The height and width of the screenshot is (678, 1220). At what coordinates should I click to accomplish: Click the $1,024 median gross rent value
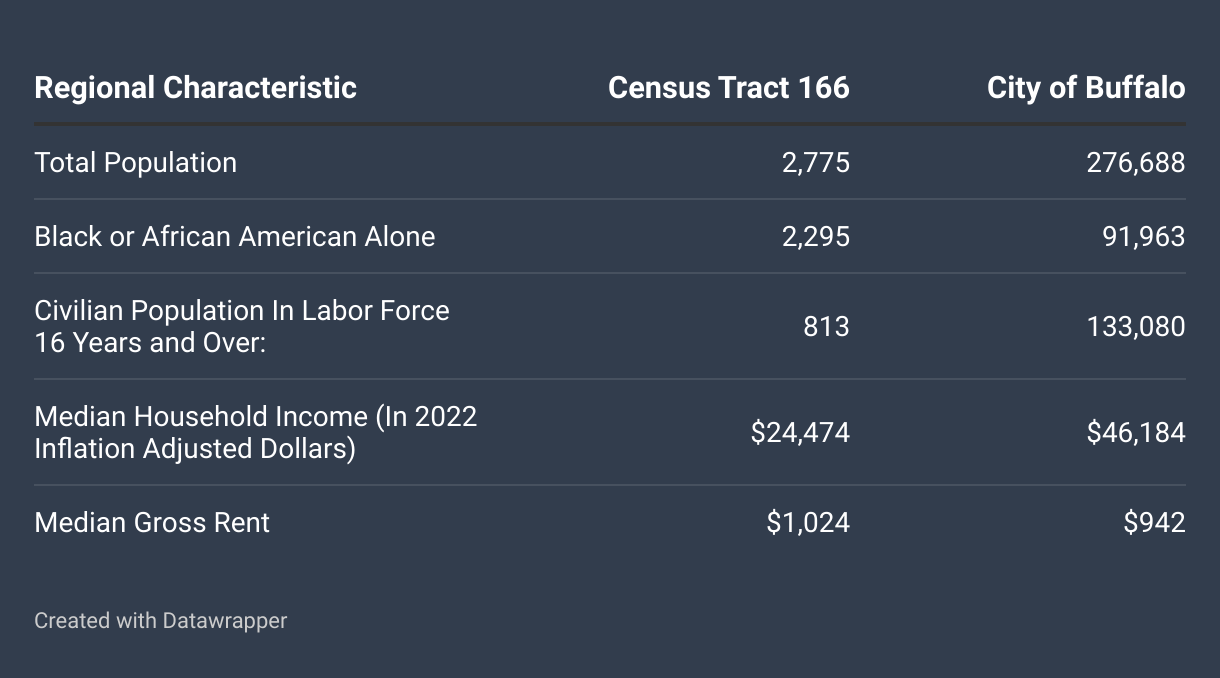(x=808, y=523)
